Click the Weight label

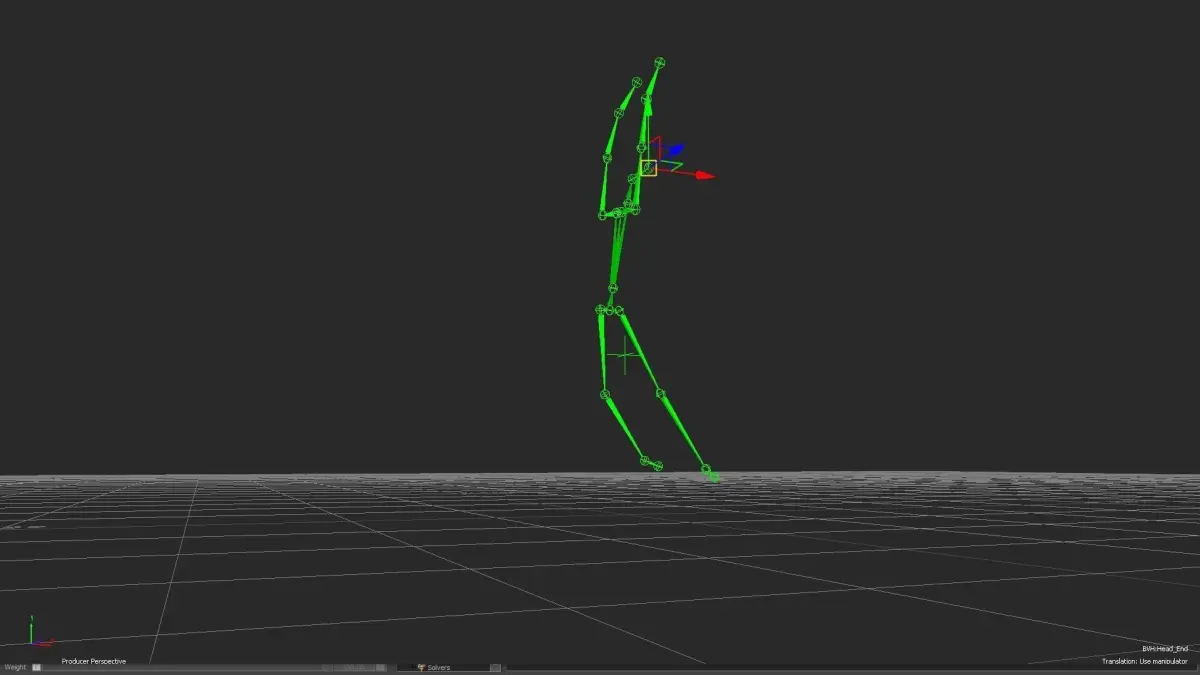coord(15,667)
